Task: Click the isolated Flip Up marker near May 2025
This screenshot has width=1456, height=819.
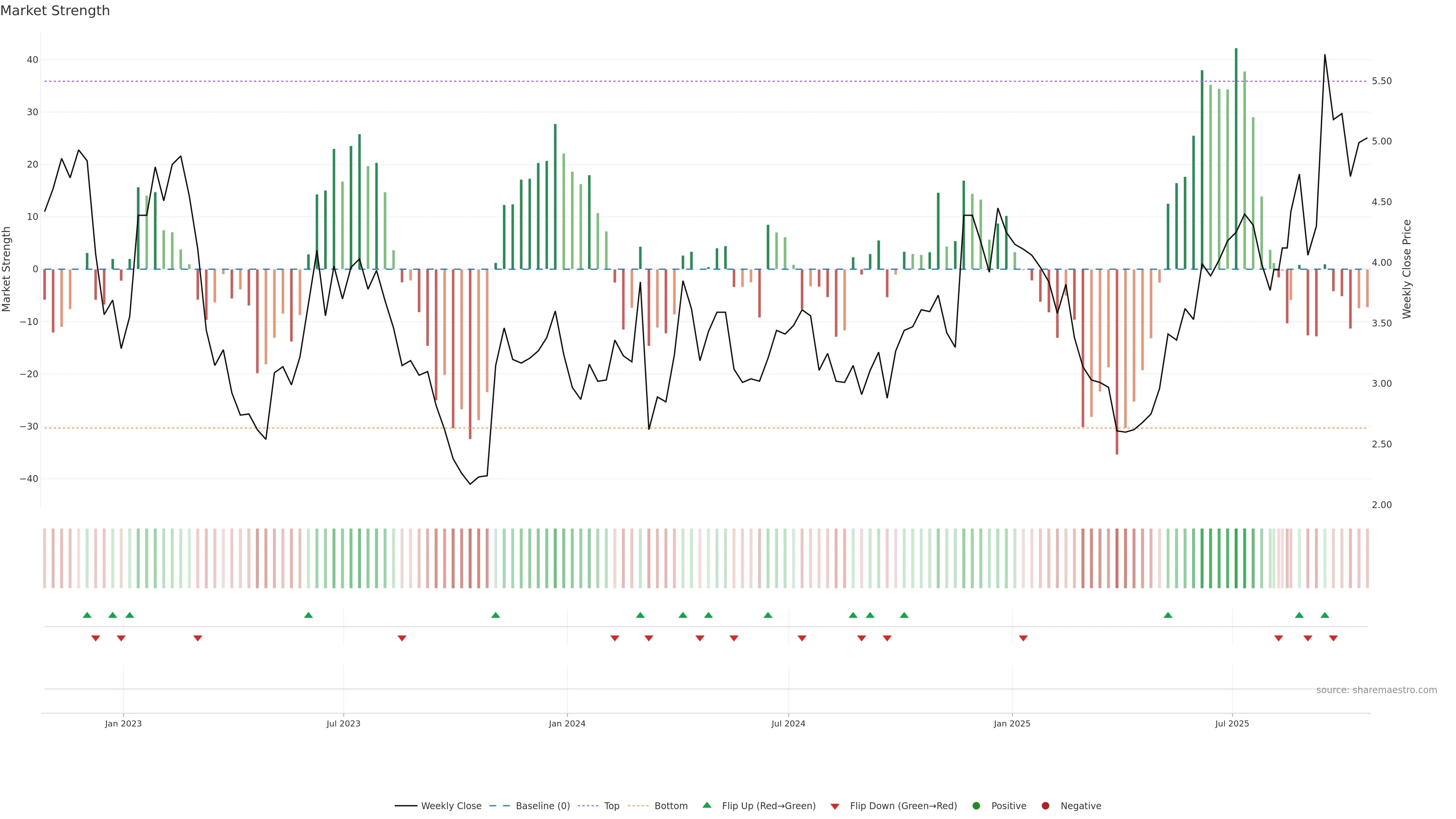Action: [1168, 615]
